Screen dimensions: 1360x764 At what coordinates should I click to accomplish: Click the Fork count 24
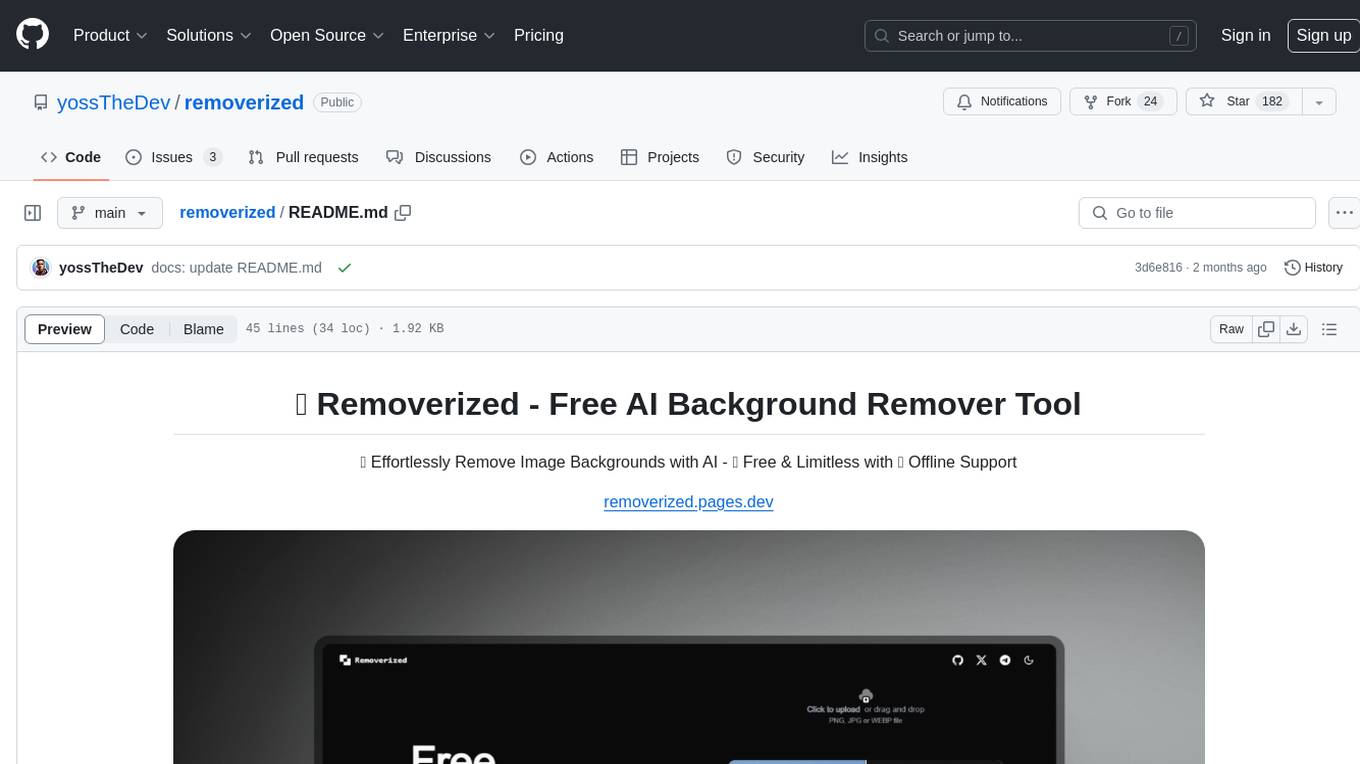click(1150, 102)
